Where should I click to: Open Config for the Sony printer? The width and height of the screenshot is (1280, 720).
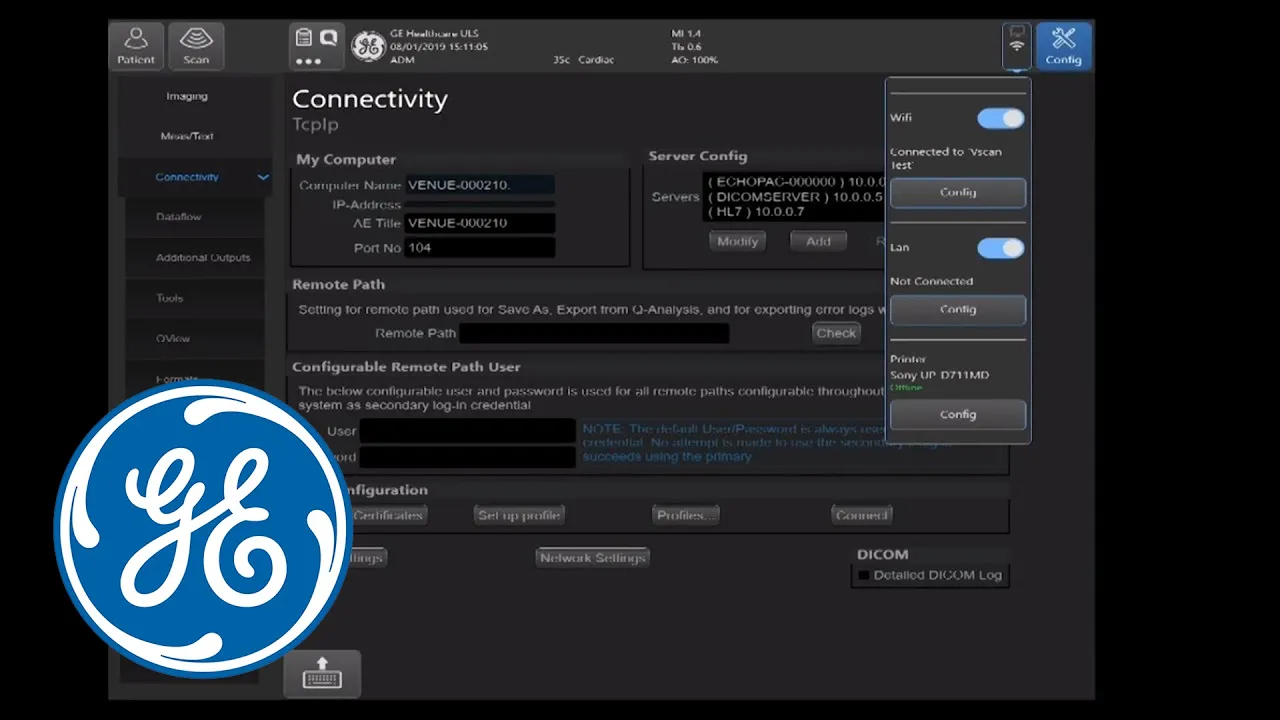tap(958, 414)
